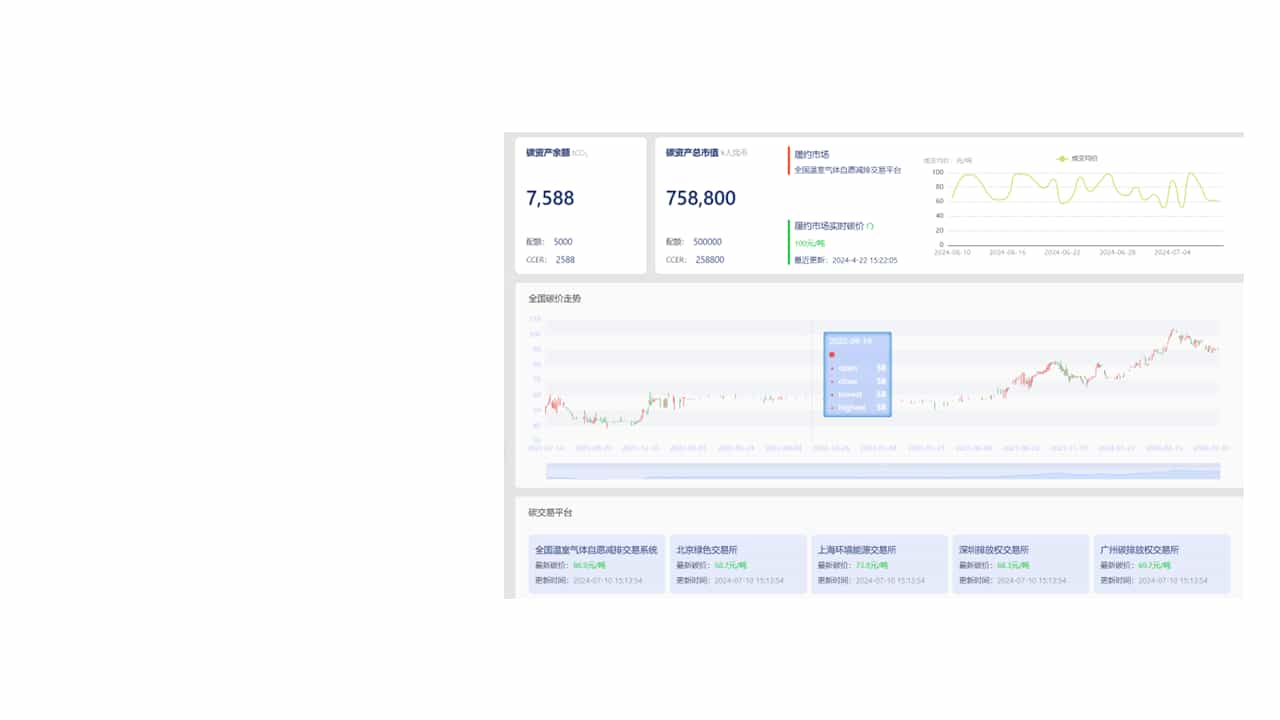
Task: Click the 全国温室气体自愿减排交易平台 market link
Action: click(847, 170)
